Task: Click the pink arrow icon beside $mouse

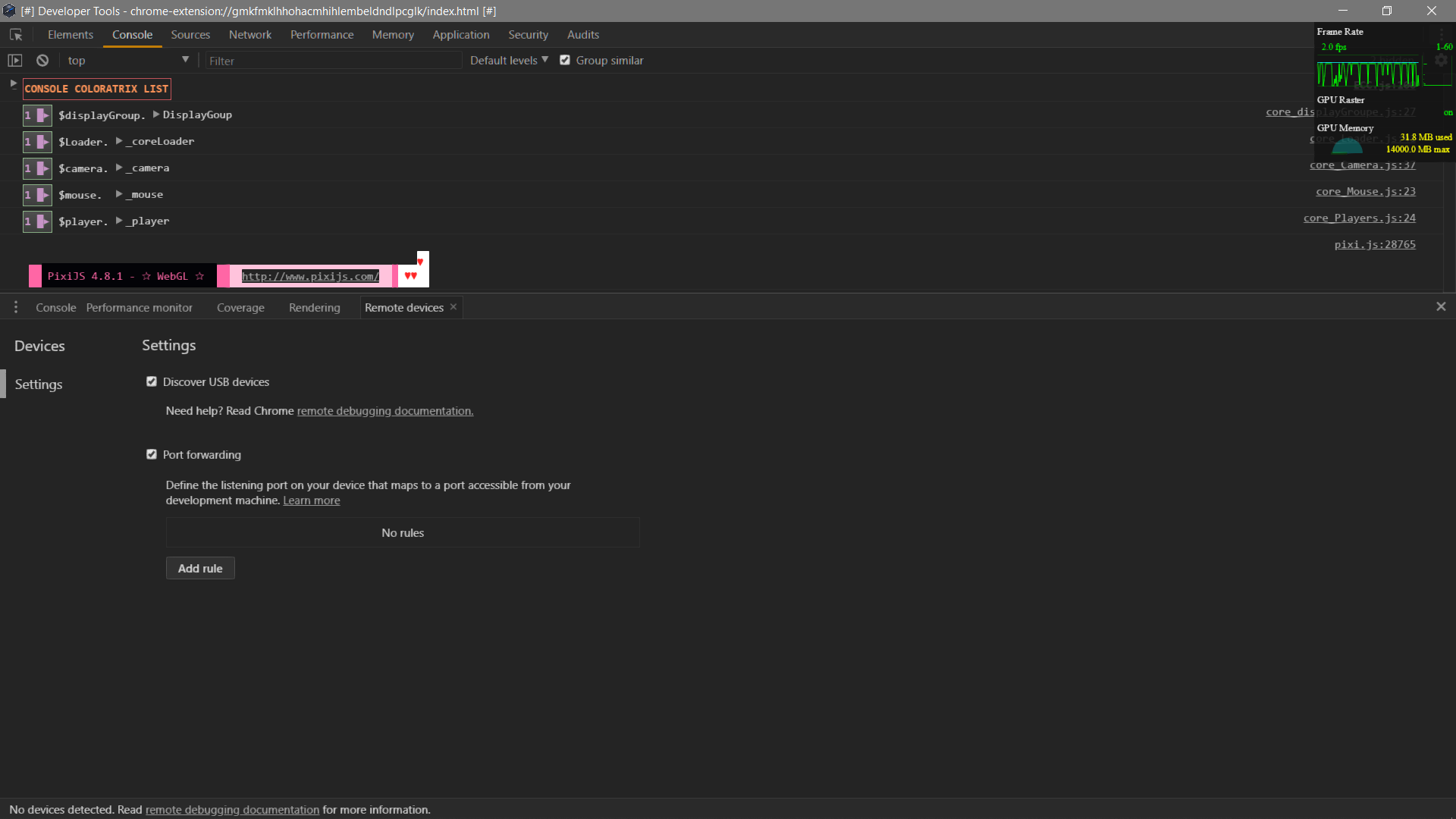Action: point(43,195)
